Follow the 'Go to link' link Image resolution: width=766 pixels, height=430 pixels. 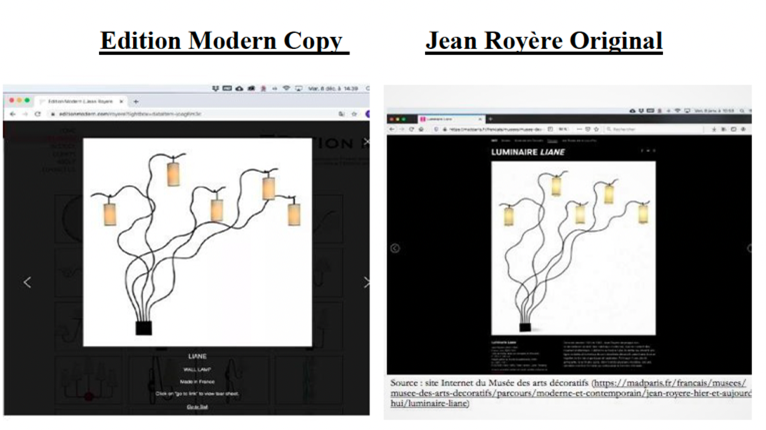pyautogui.click(x=197, y=407)
